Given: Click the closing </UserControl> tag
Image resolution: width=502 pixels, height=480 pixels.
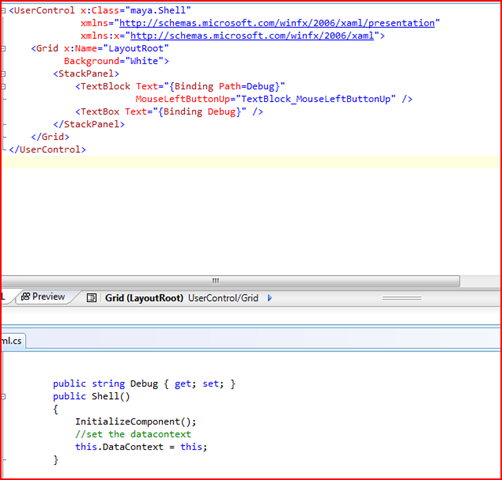Looking at the screenshot, I should click(x=47, y=150).
